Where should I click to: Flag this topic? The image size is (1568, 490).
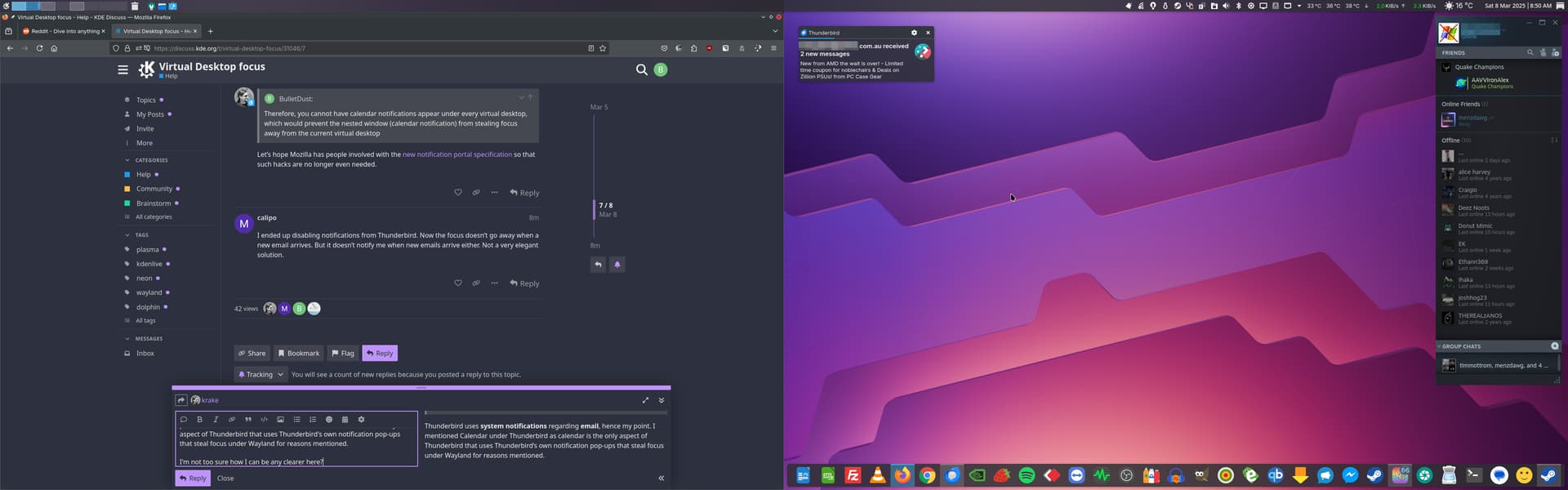tap(343, 353)
